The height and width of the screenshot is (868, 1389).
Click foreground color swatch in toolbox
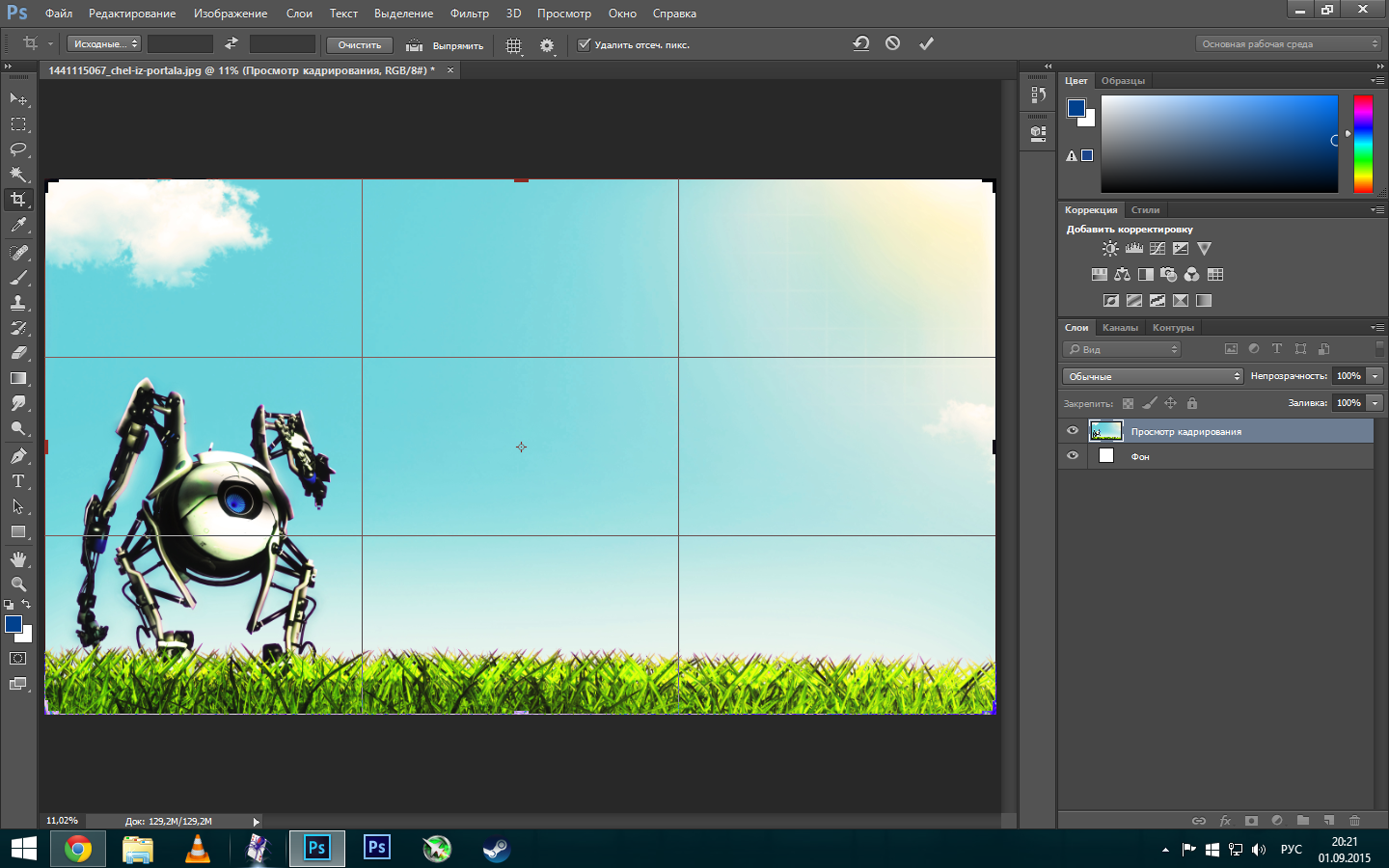click(14, 624)
